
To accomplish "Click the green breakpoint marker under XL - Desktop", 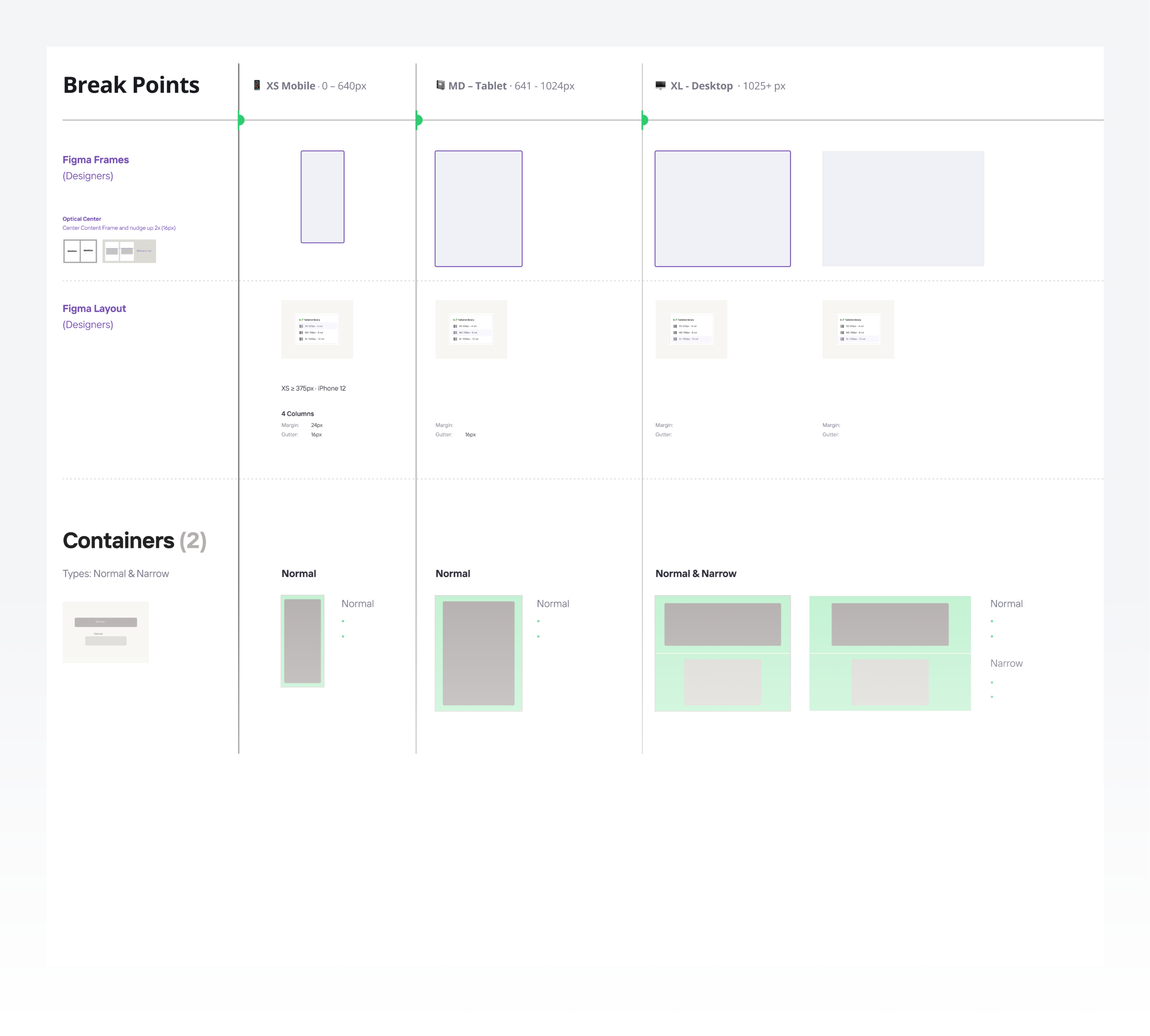I will tap(644, 120).
